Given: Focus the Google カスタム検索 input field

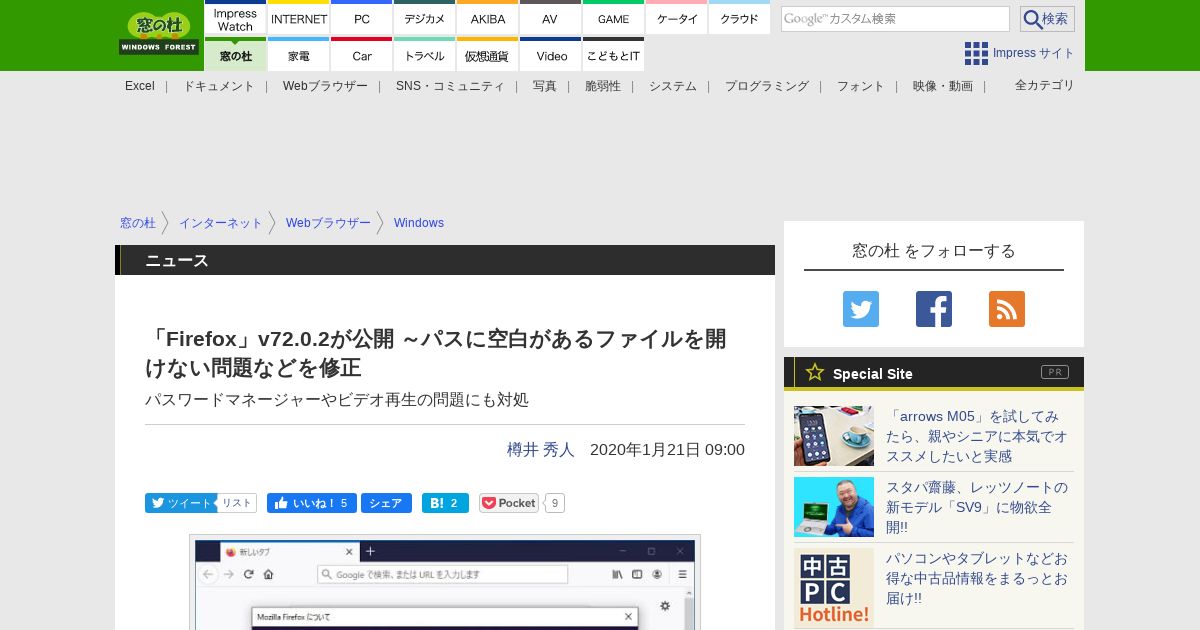Looking at the screenshot, I should [895, 19].
